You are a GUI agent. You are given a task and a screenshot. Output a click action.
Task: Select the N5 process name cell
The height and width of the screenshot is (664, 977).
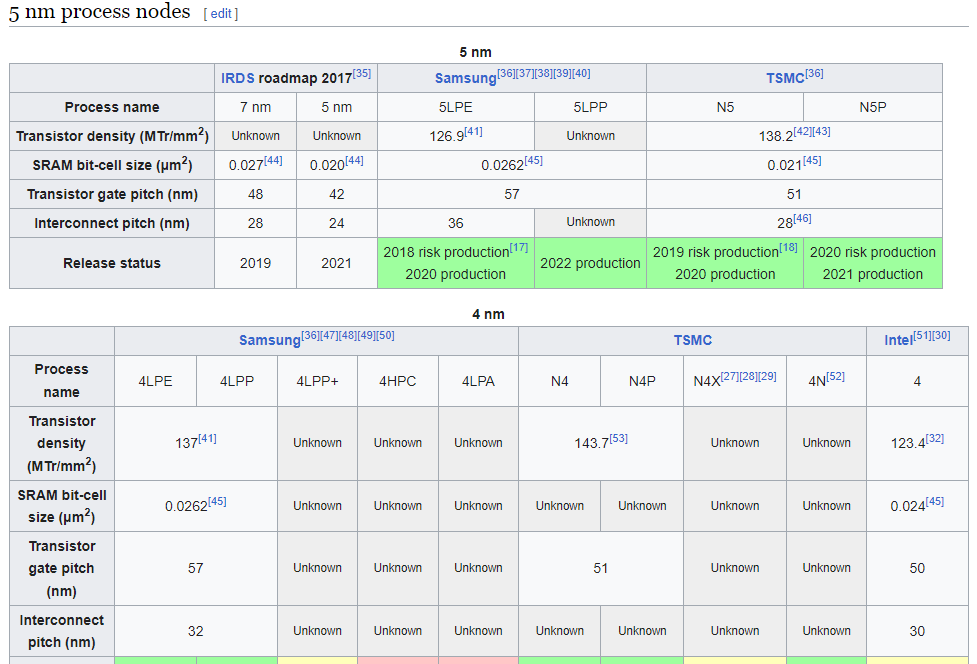[725, 107]
